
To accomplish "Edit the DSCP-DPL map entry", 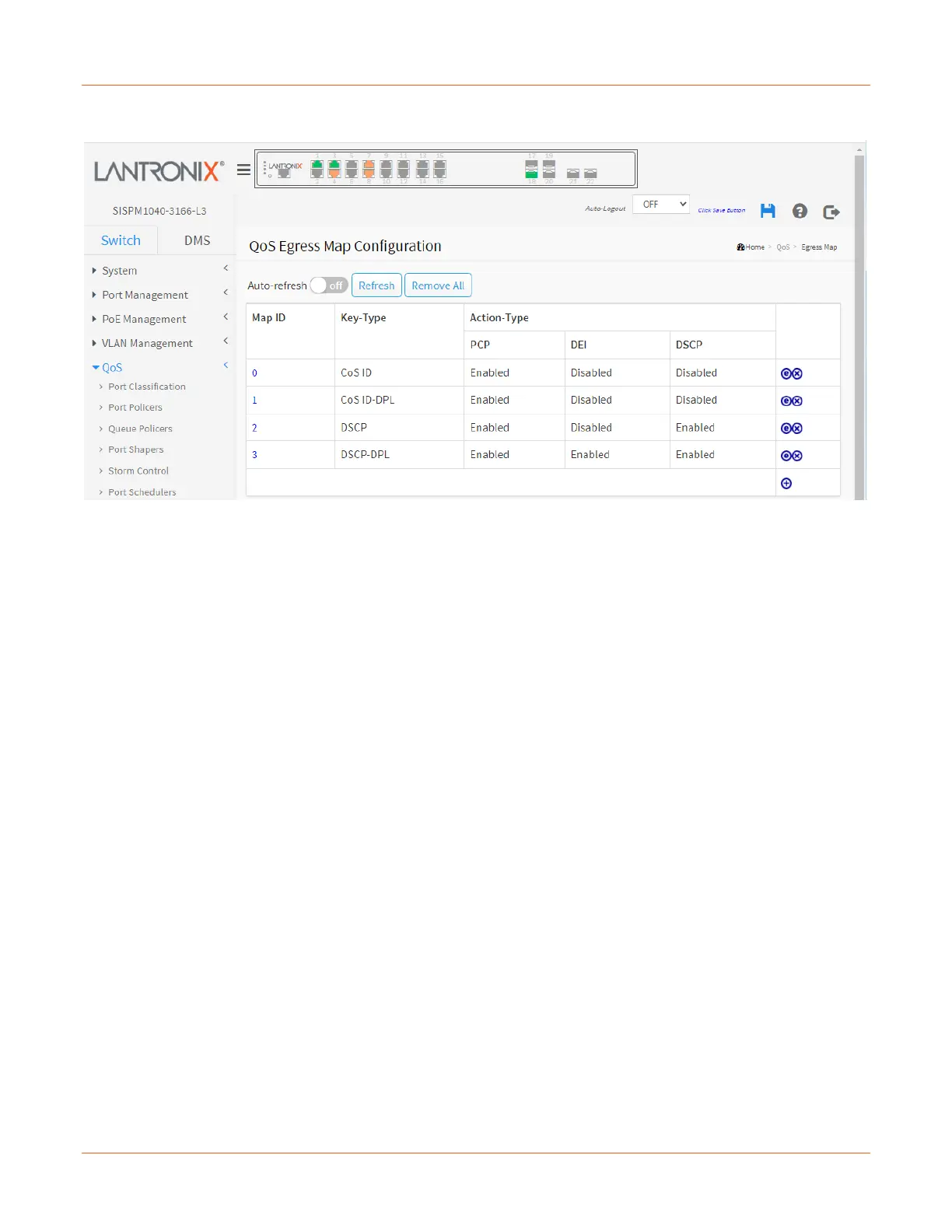I will click(x=786, y=456).
